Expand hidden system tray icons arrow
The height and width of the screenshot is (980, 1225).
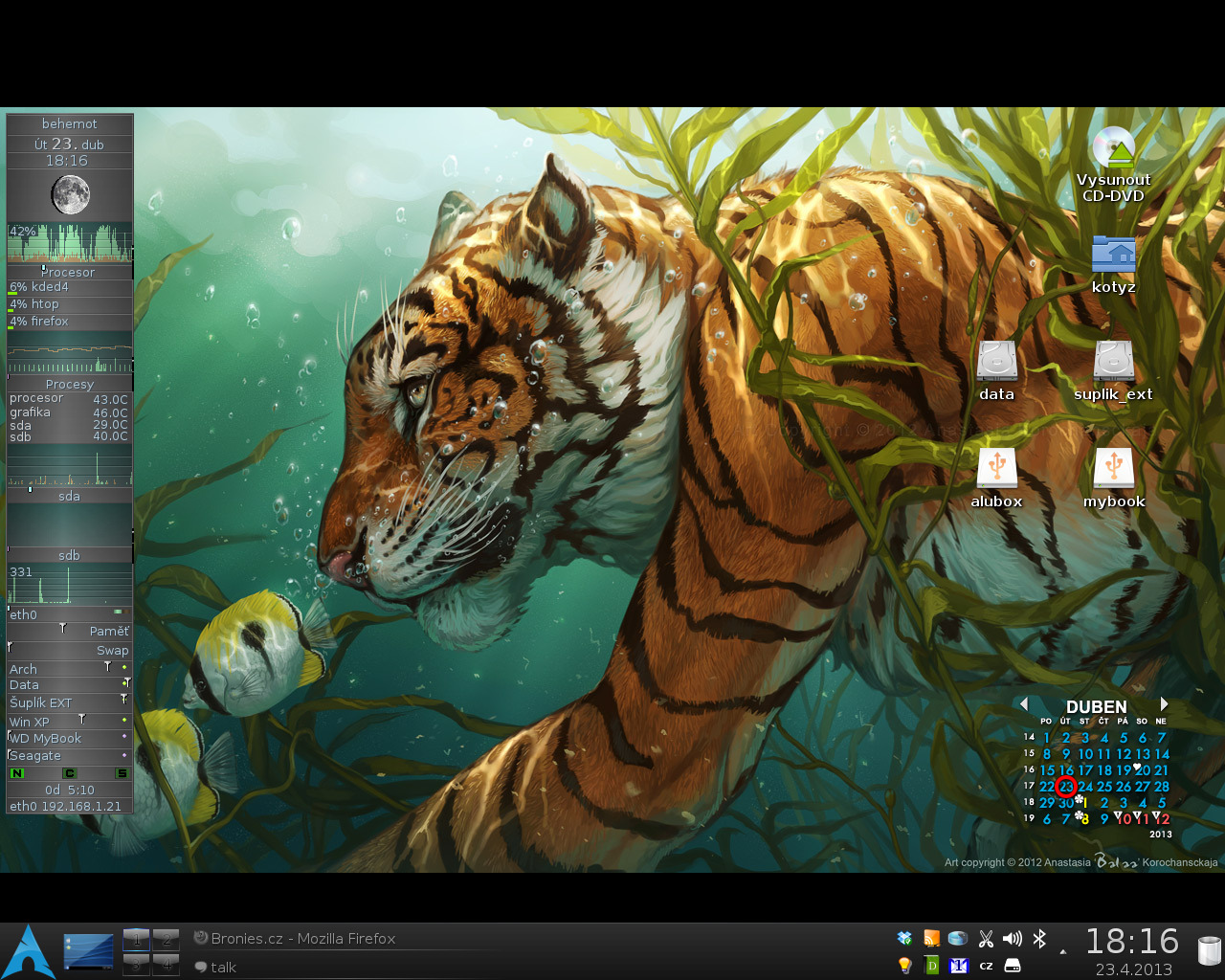(x=1063, y=952)
